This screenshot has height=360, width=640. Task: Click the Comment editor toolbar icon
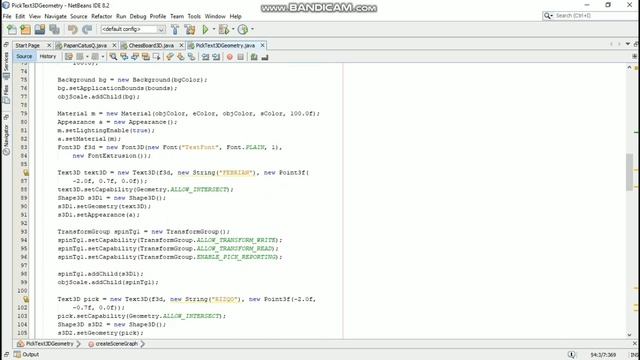[x=254, y=57]
